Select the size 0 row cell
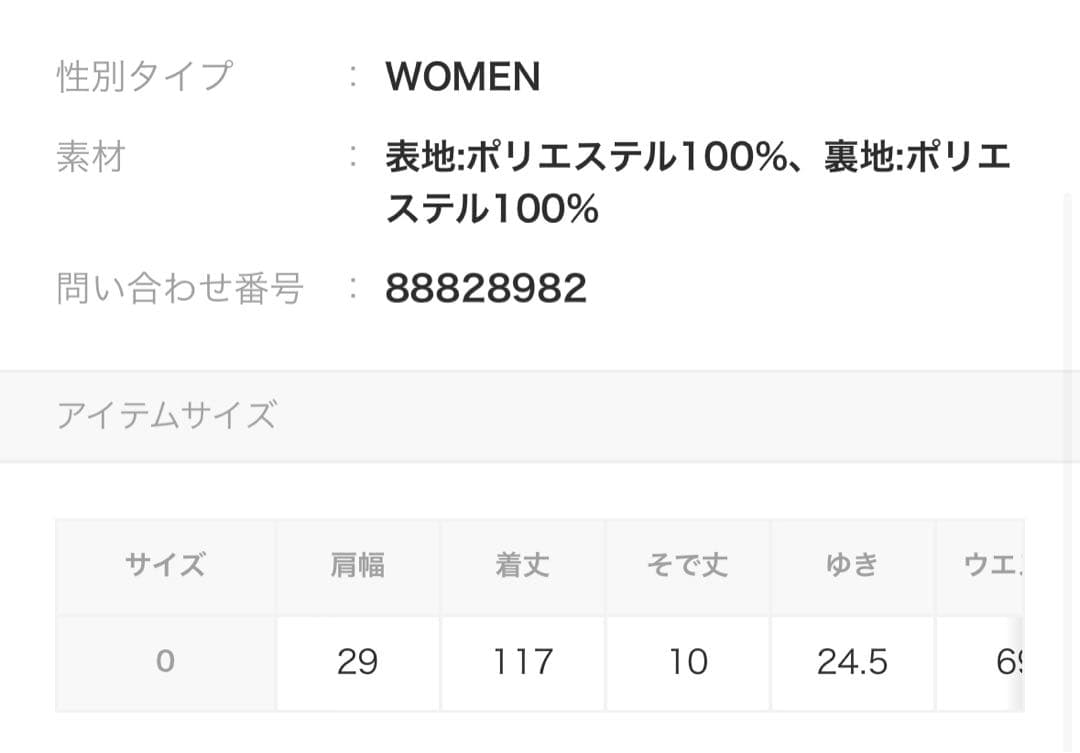 pyautogui.click(x=165, y=662)
